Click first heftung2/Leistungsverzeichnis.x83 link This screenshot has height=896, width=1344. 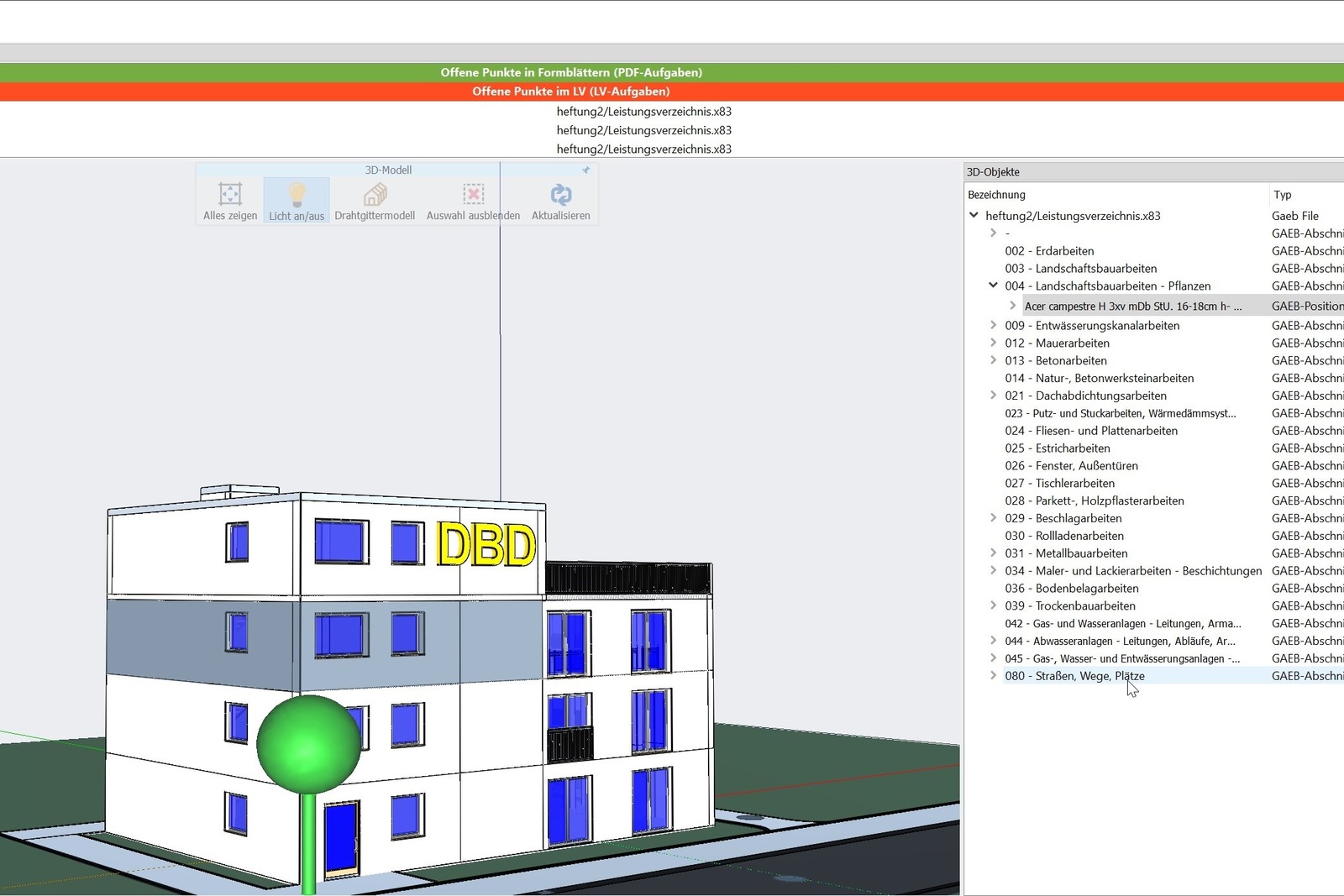click(x=643, y=112)
